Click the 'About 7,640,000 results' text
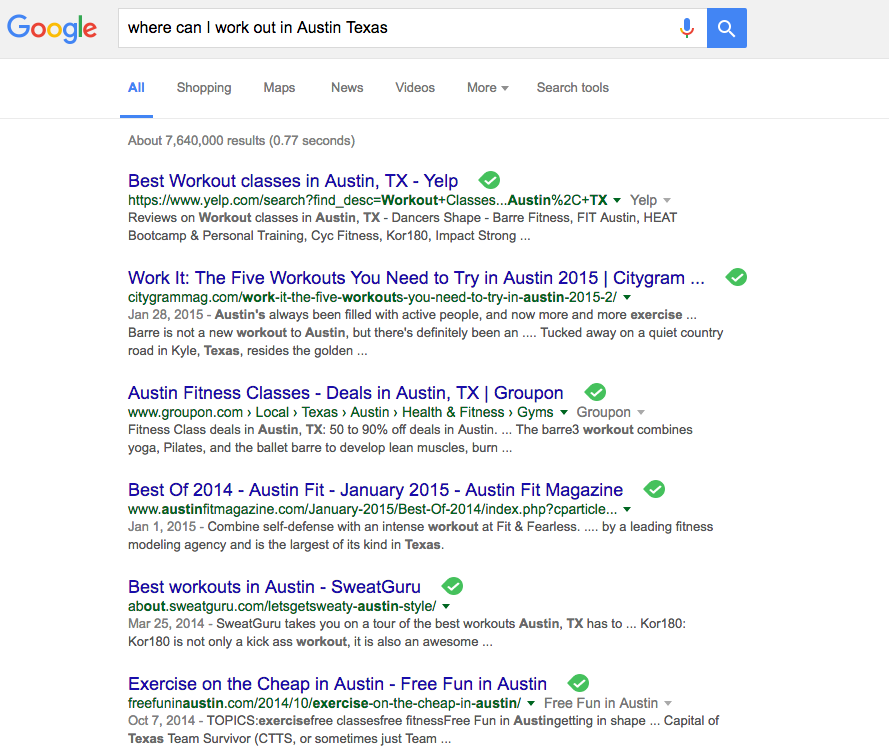This screenshot has width=889, height=756. click(197, 141)
